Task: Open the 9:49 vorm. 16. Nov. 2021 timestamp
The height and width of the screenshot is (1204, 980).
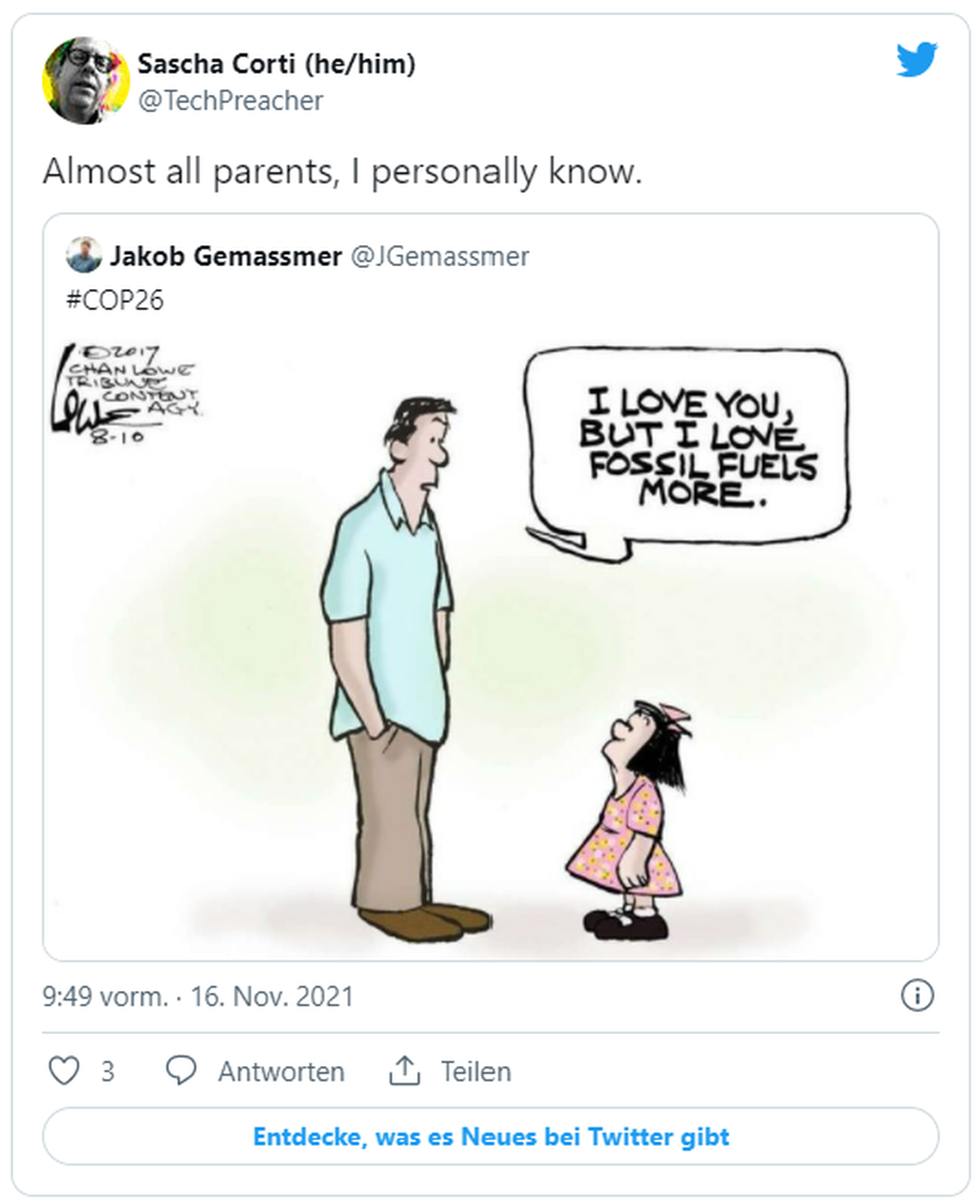Action: click(198, 997)
